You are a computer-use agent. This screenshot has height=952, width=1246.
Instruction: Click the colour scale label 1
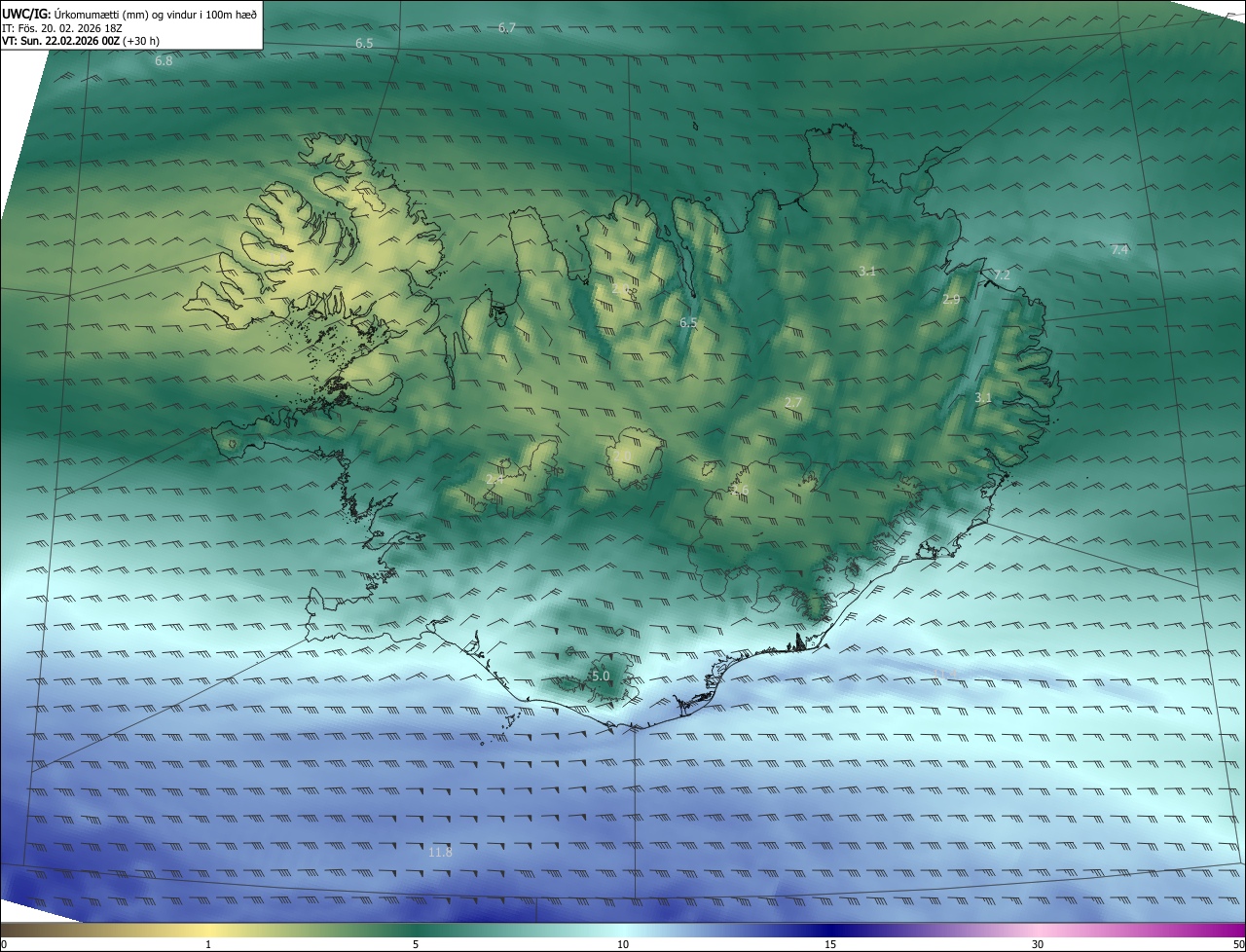click(208, 944)
